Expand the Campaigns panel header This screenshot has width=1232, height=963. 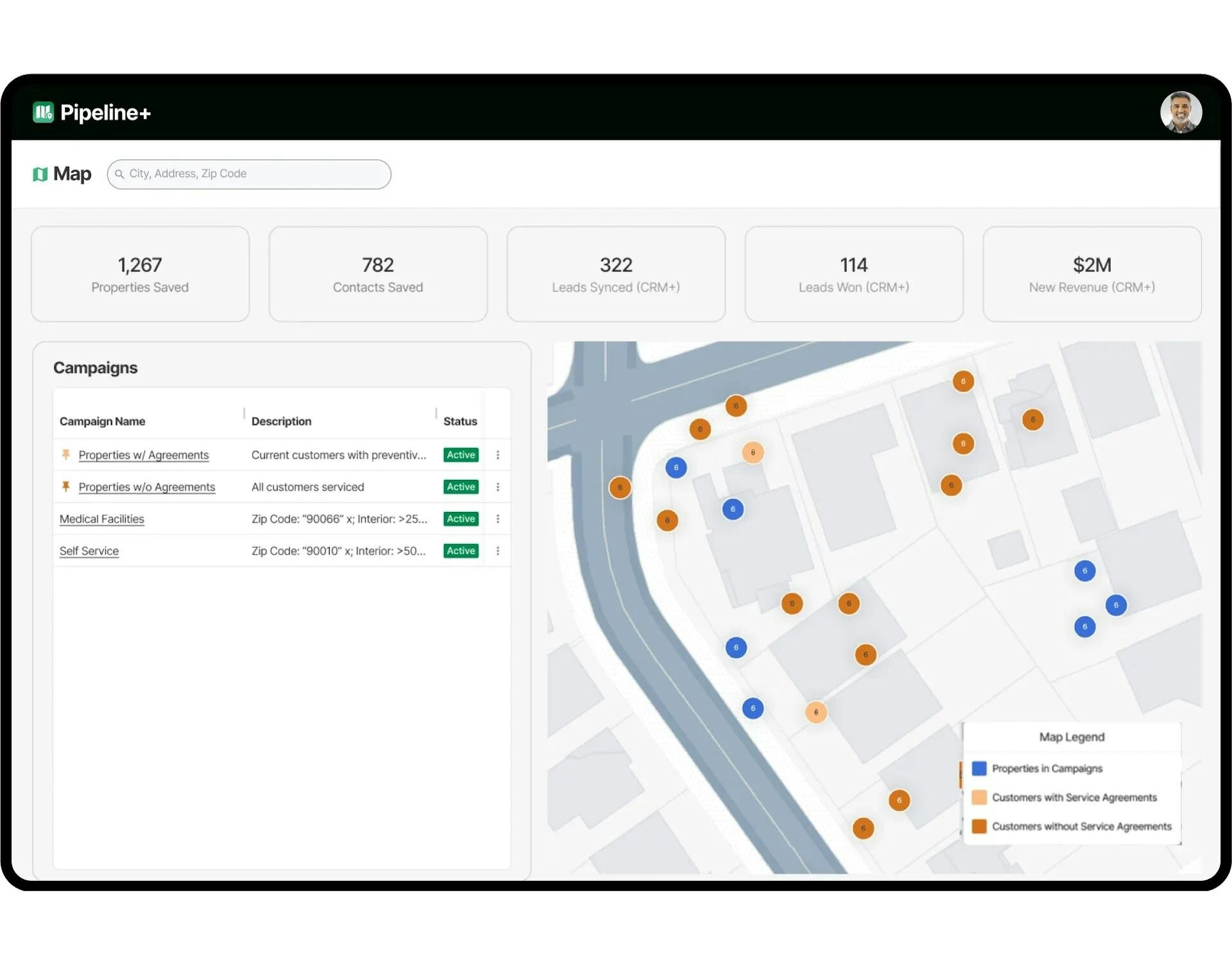click(x=93, y=367)
